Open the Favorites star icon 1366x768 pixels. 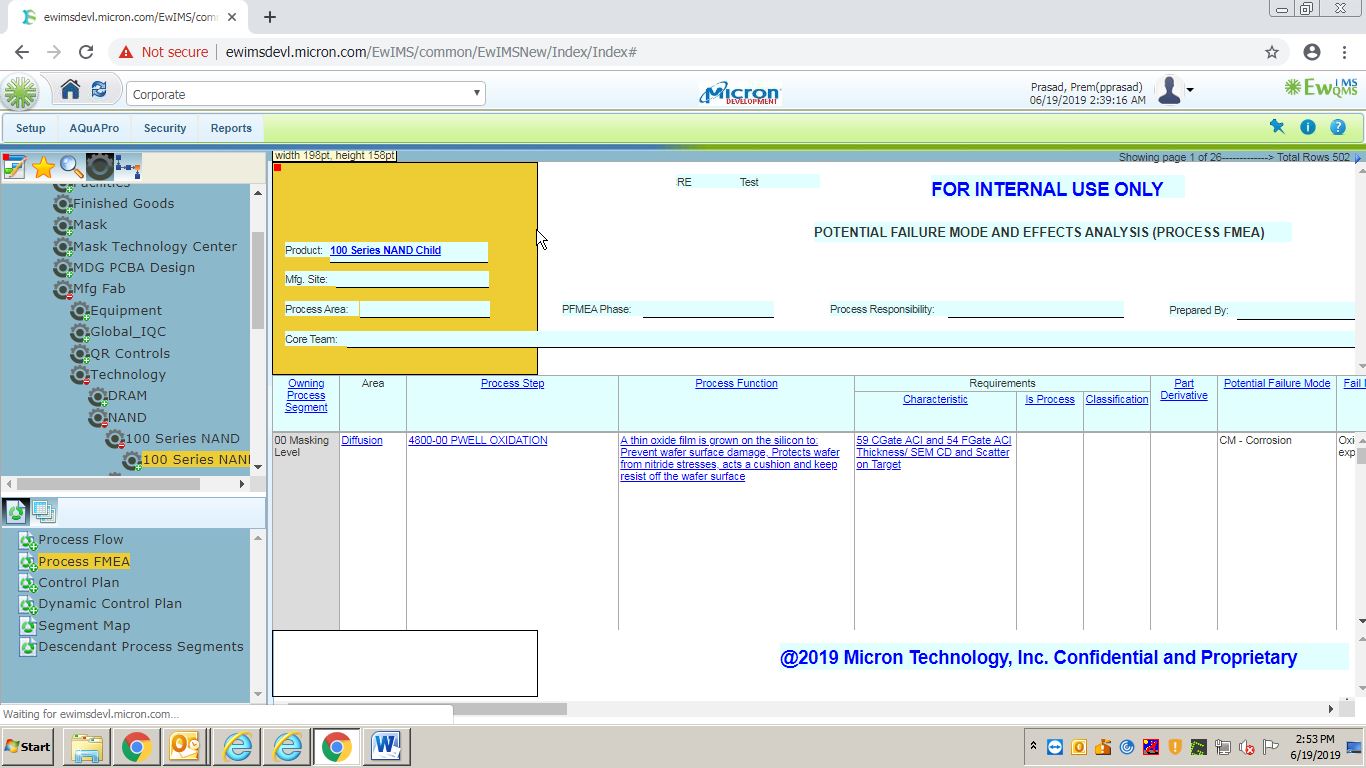click(43, 167)
